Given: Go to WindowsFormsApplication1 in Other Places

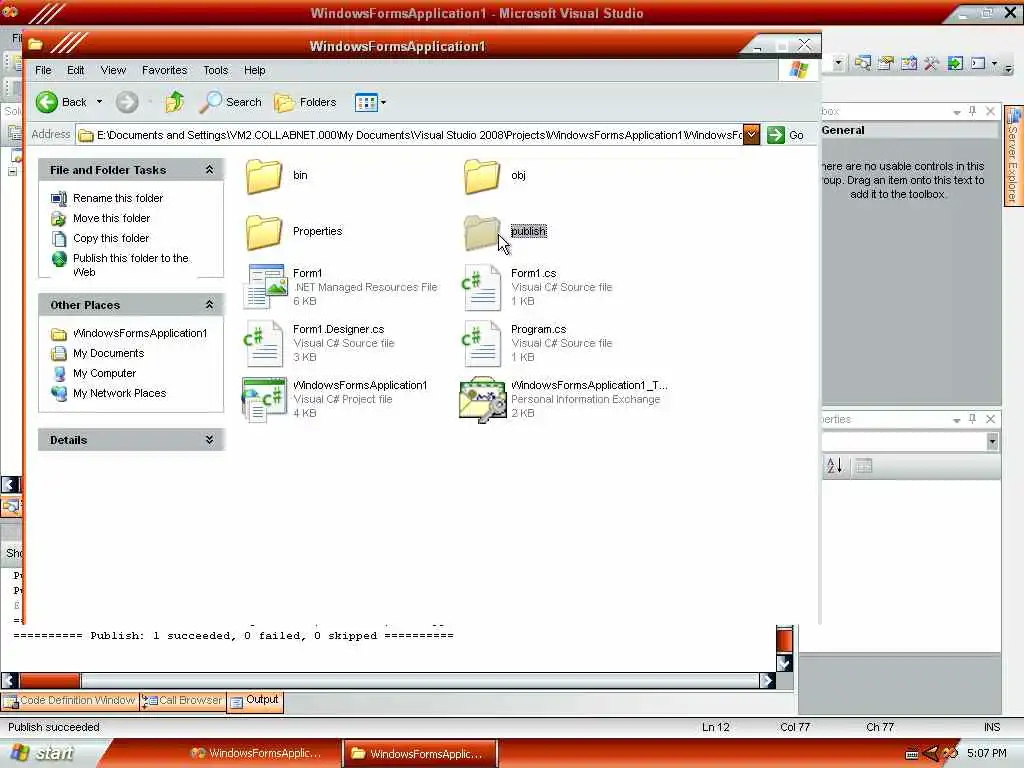Looking at the screenshot, I should pyautogui.click(x=140, y=333).
